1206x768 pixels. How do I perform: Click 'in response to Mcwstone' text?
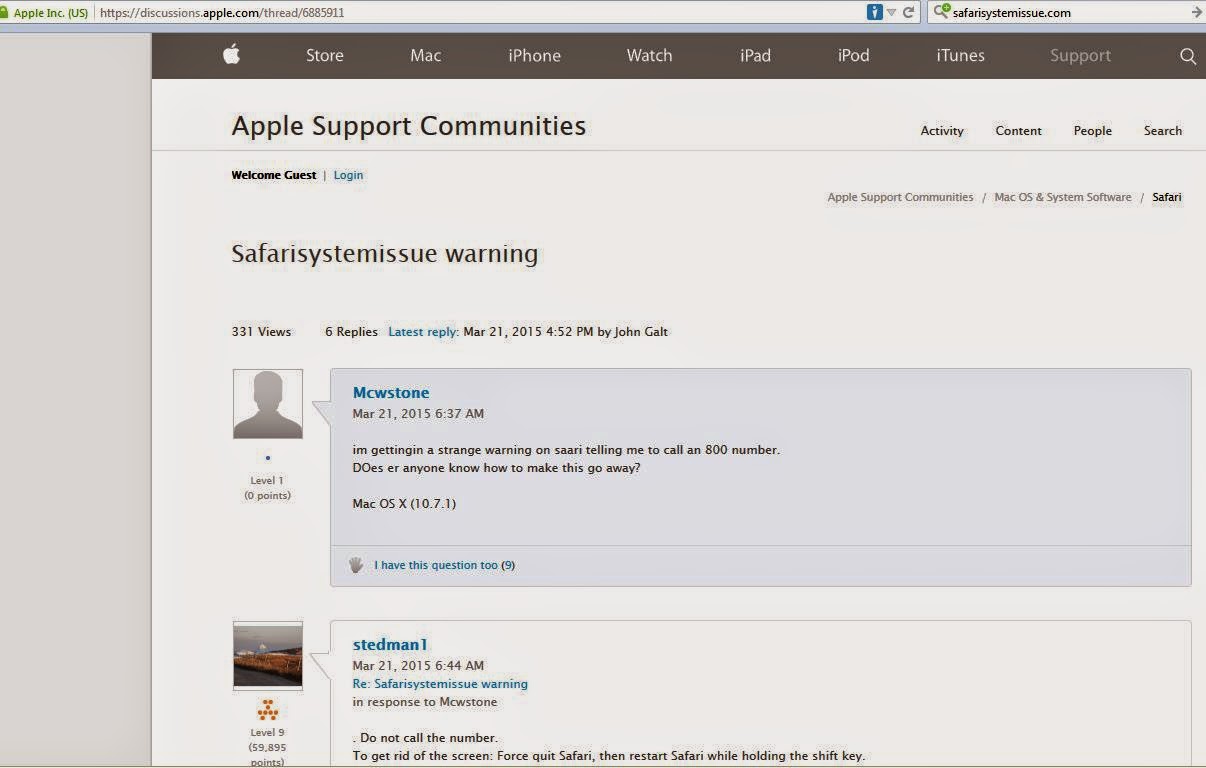tap(425, 702)
